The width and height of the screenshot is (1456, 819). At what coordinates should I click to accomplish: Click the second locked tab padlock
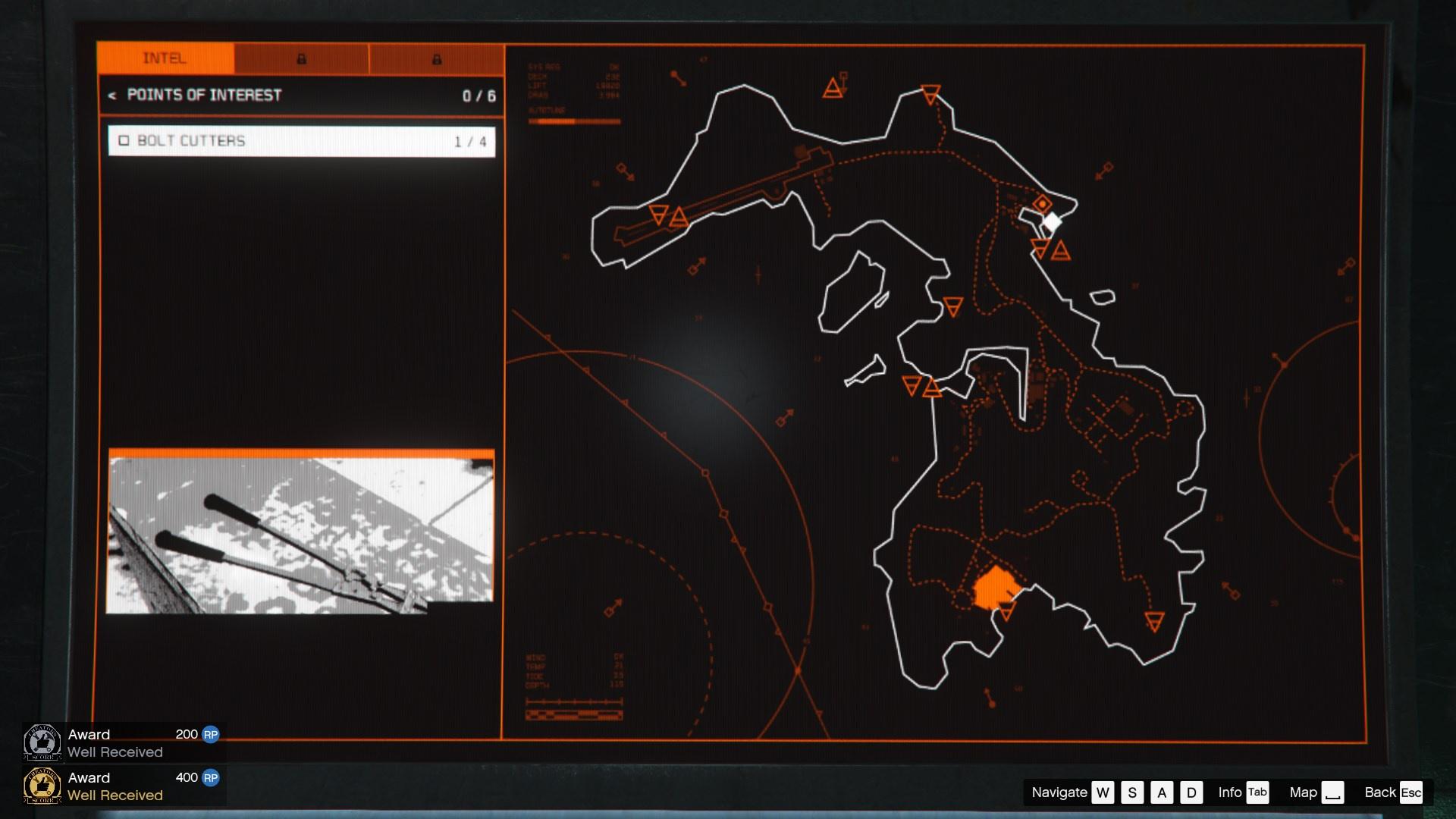click(x=436, y=59)
